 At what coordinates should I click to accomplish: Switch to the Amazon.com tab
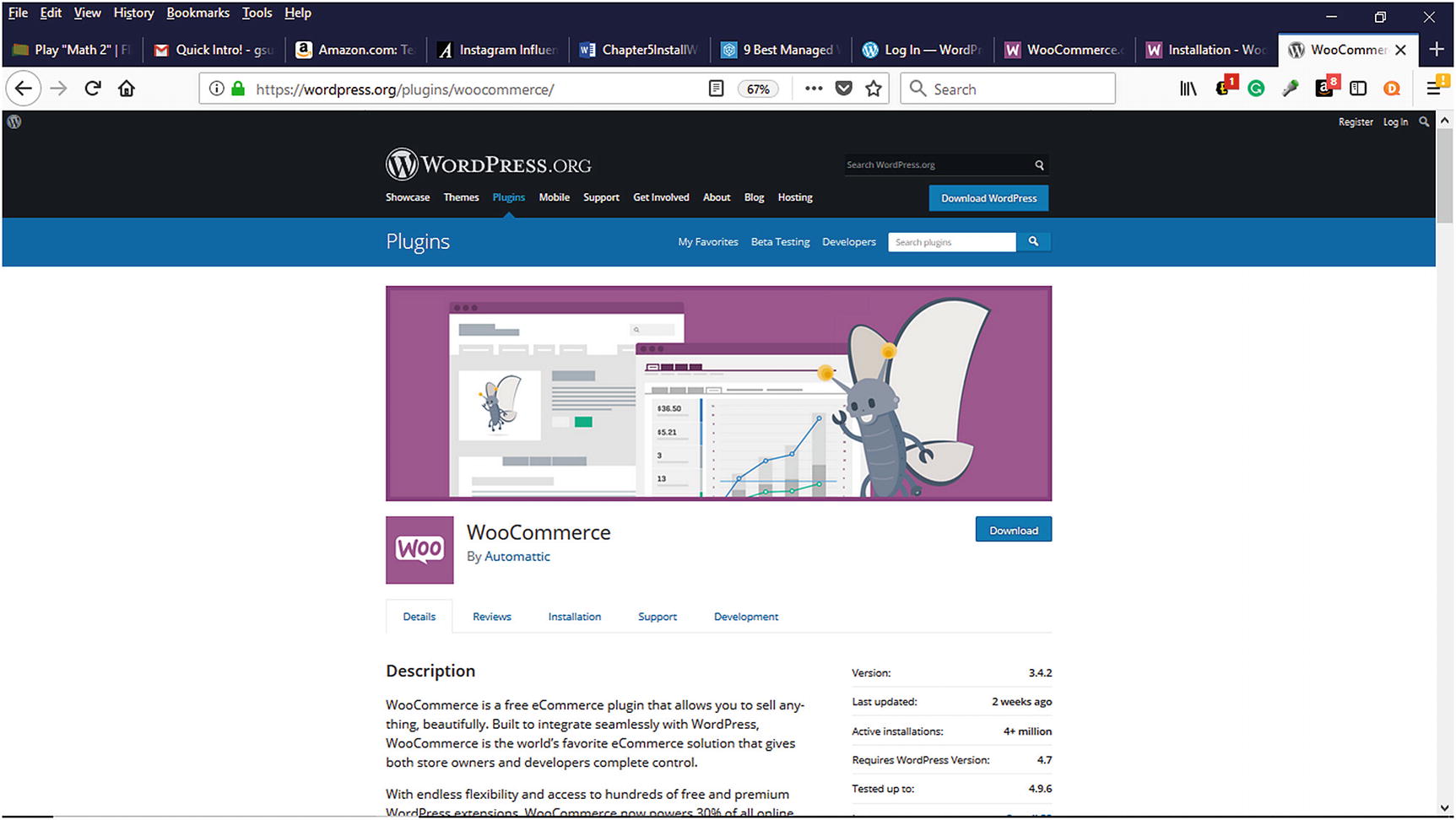tap(355, 50)
